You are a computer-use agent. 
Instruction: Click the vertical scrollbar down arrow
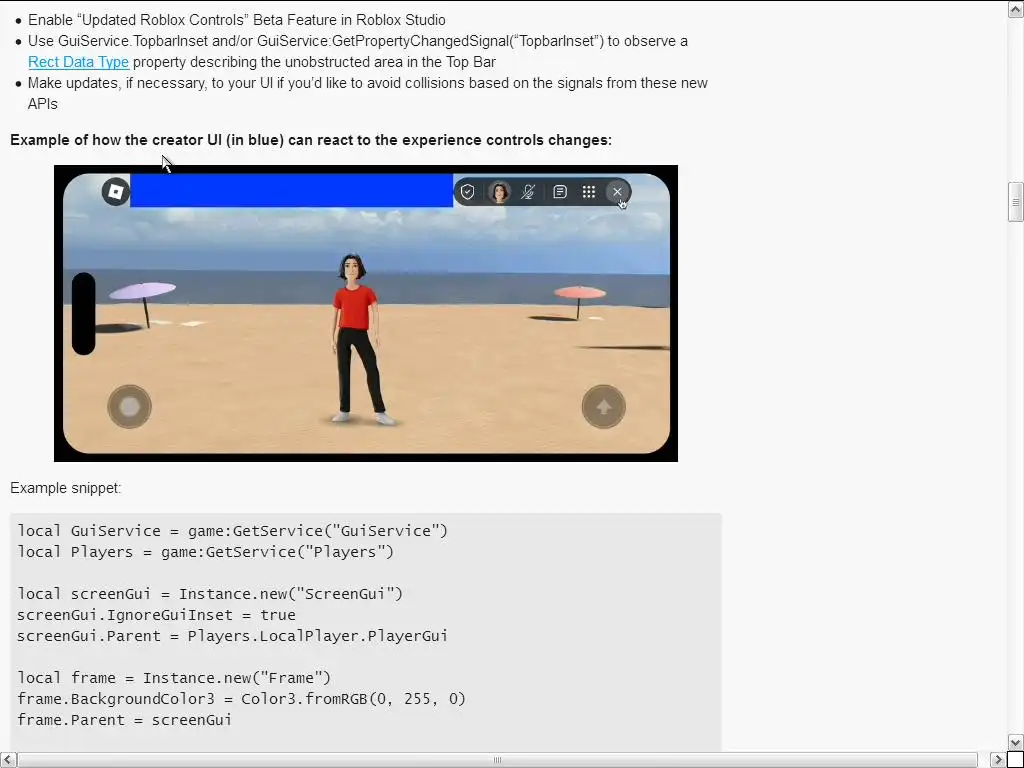(1016, 743)
